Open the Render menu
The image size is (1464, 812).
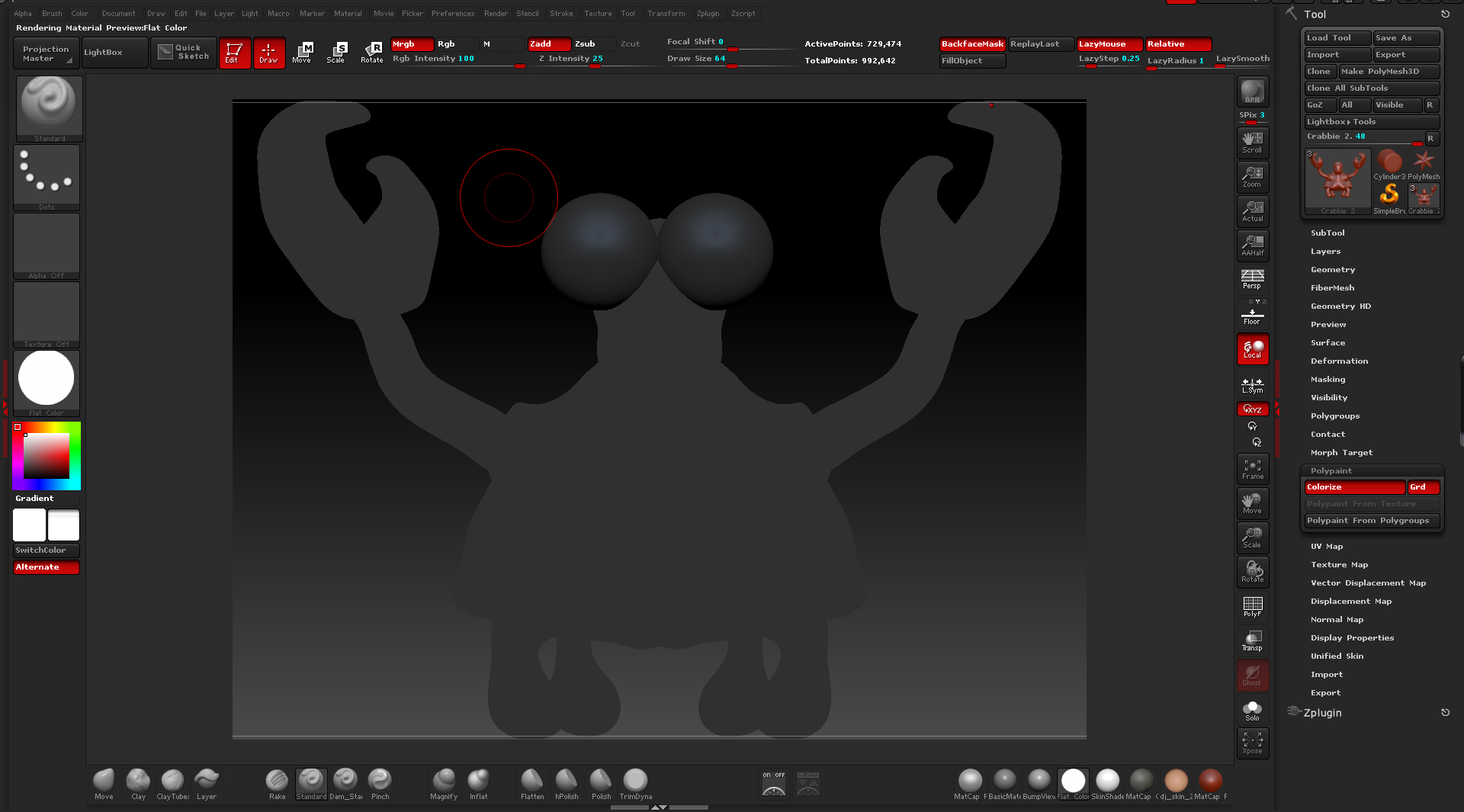tap(496, 14)
